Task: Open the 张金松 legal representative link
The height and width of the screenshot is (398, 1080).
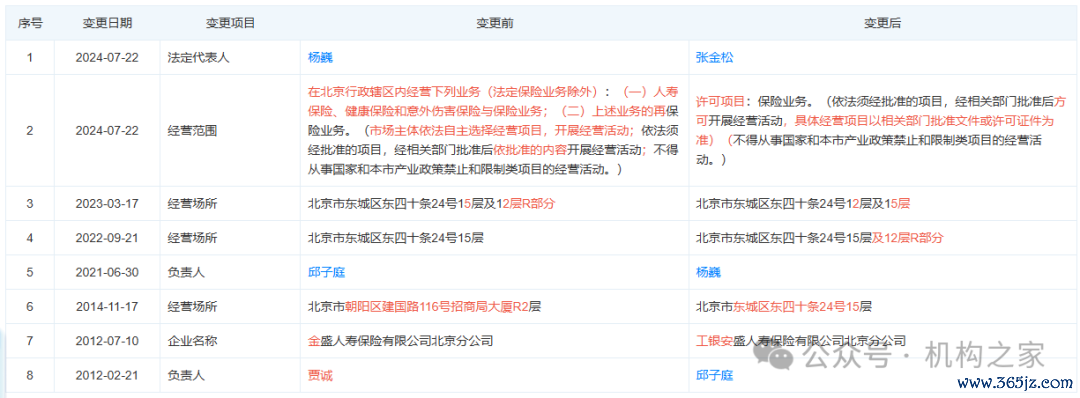Action: [x=714, y=58]
